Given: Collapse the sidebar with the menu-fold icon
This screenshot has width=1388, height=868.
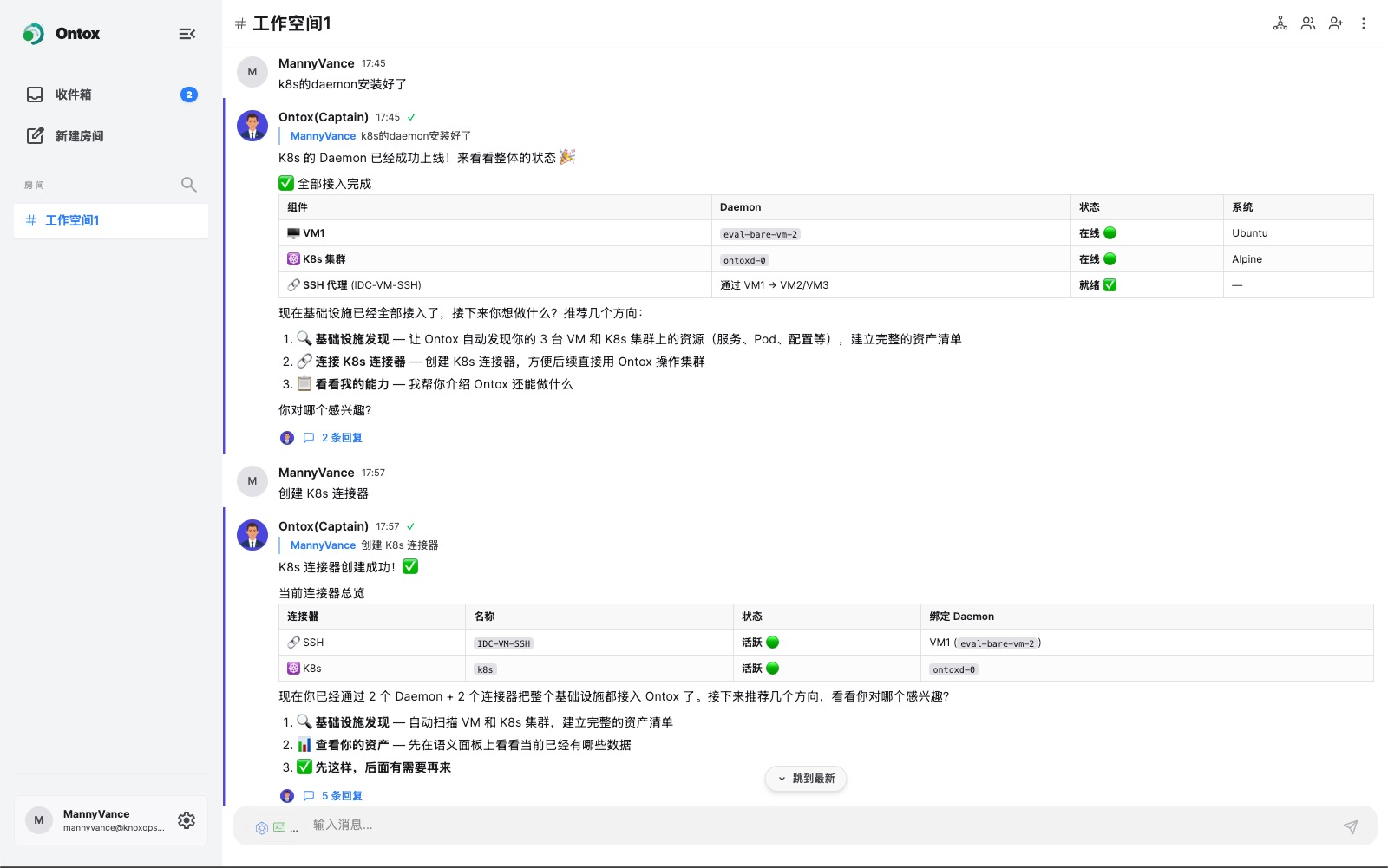Looking at the screenshot, I should (x=187, y=34).
